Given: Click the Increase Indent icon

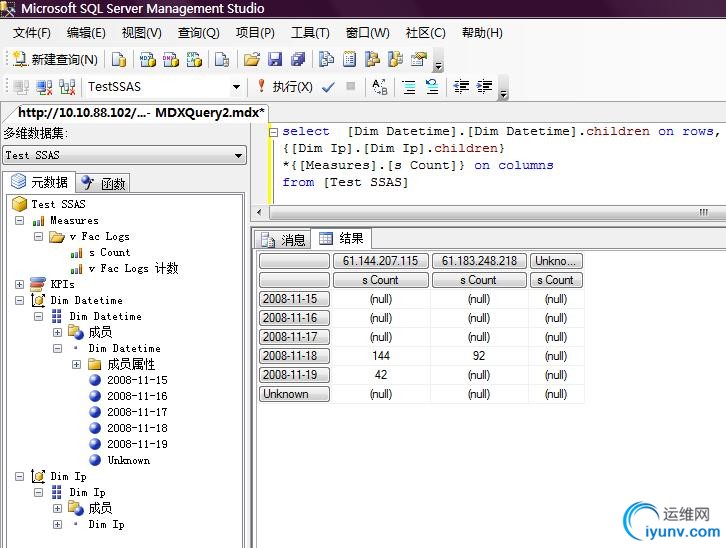Looking at the screenshot, I should (x=483, y=87).
